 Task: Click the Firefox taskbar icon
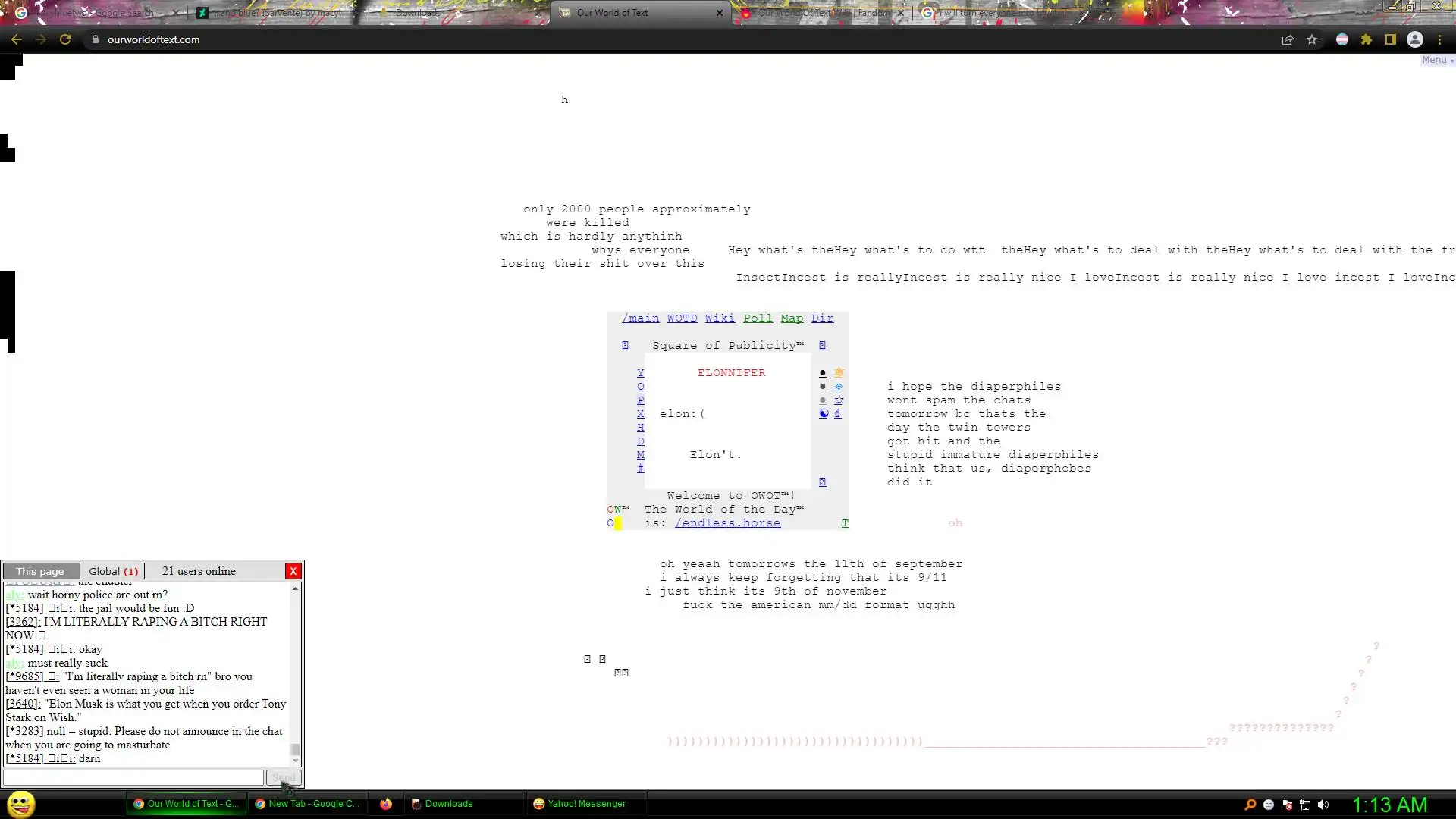pos(386,804)
